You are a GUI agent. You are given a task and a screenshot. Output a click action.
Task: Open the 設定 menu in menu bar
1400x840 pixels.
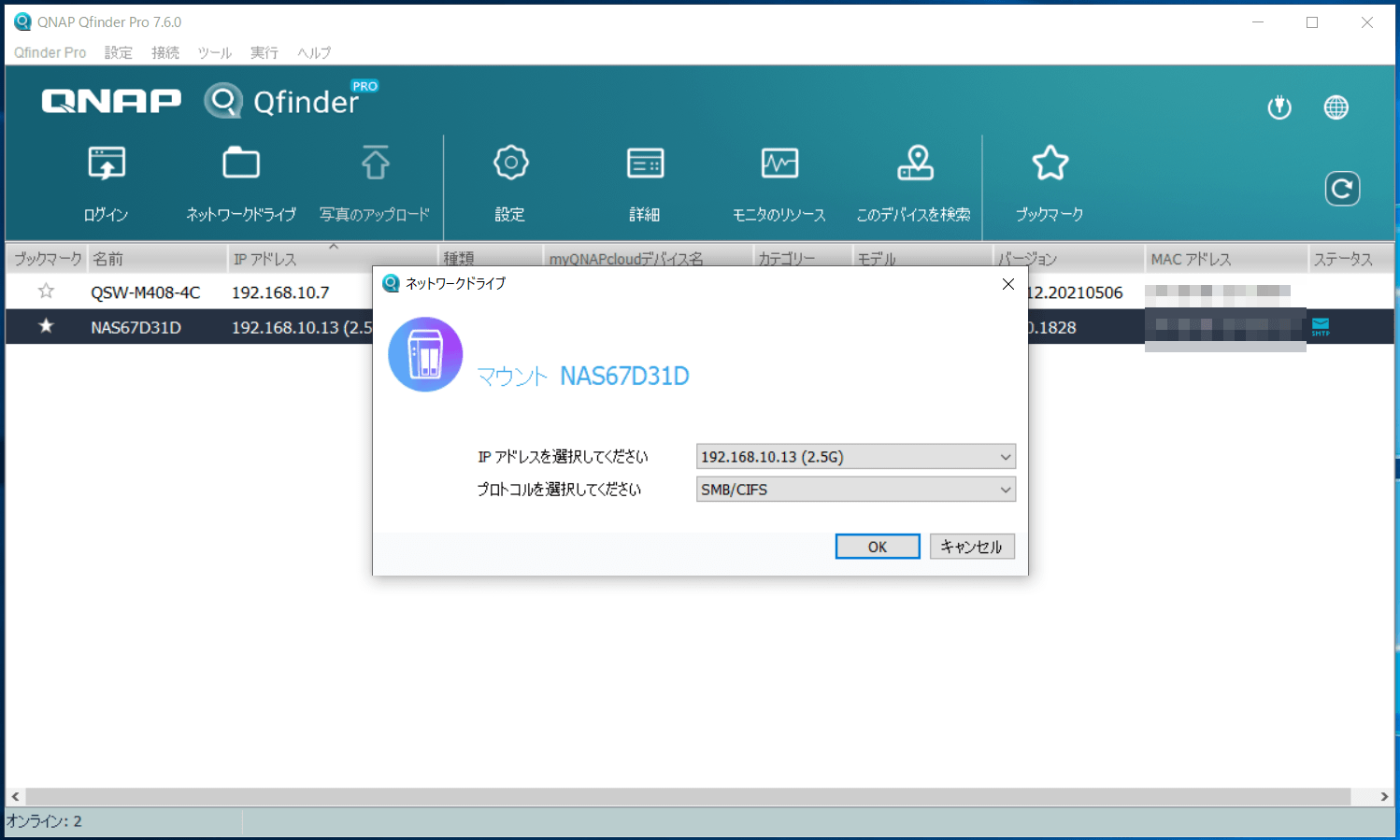point(119,52)
